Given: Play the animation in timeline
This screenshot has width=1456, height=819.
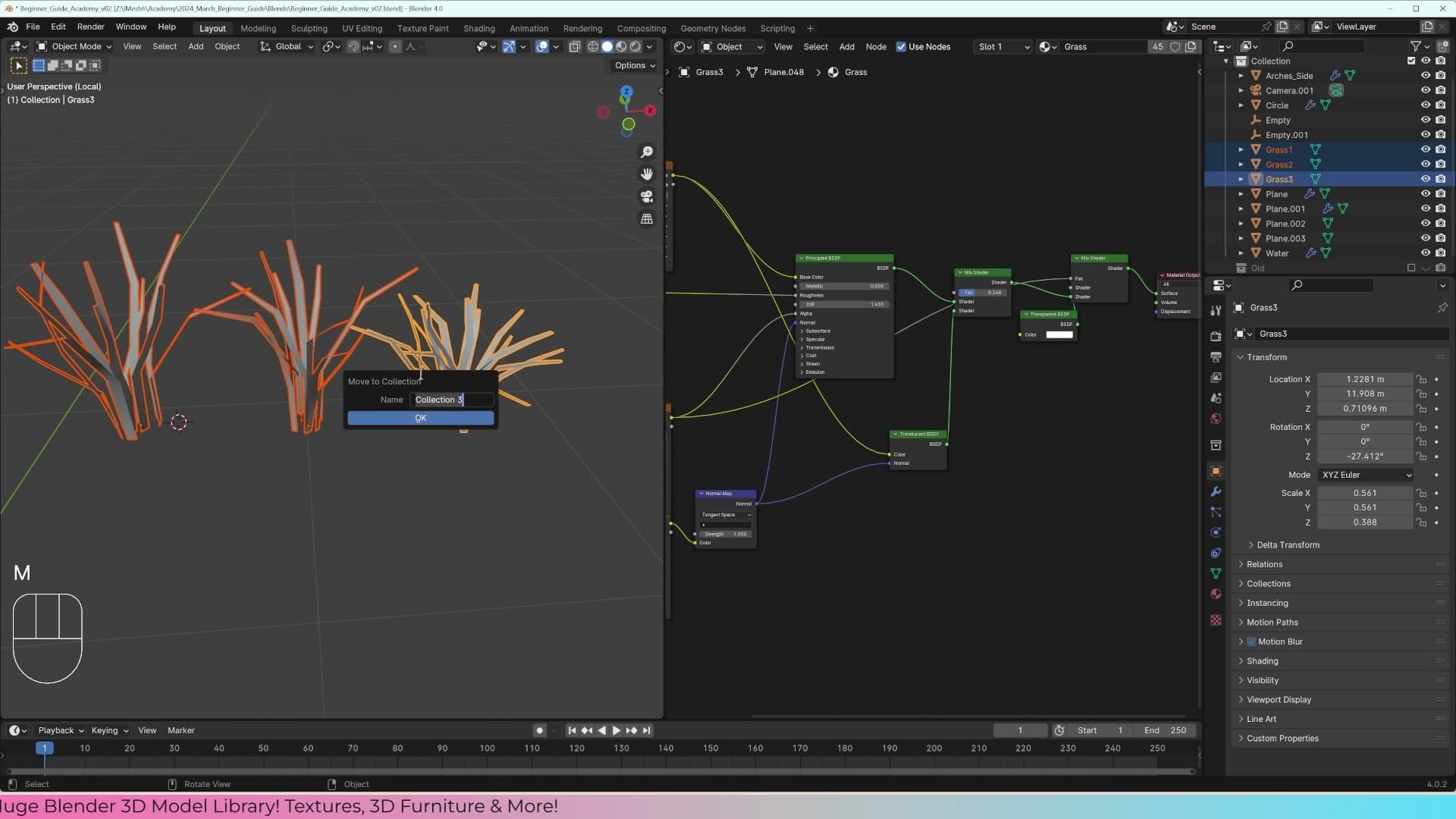Looking at the screenshot, I should click(x=617, y=730).
